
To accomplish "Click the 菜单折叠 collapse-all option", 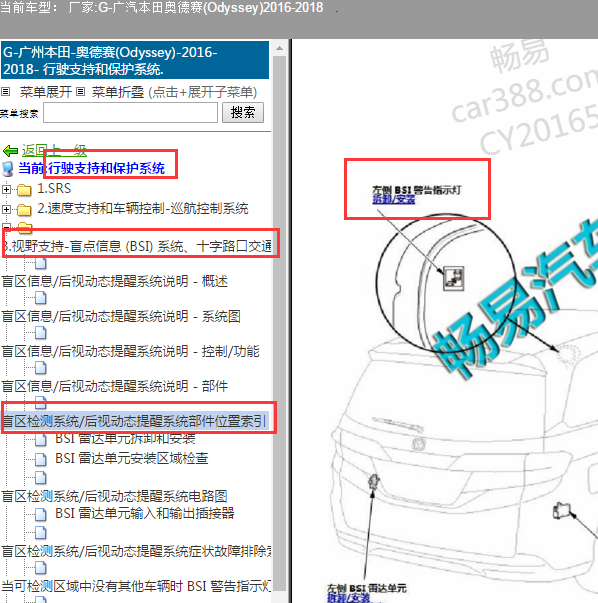I will coord(118,92).
